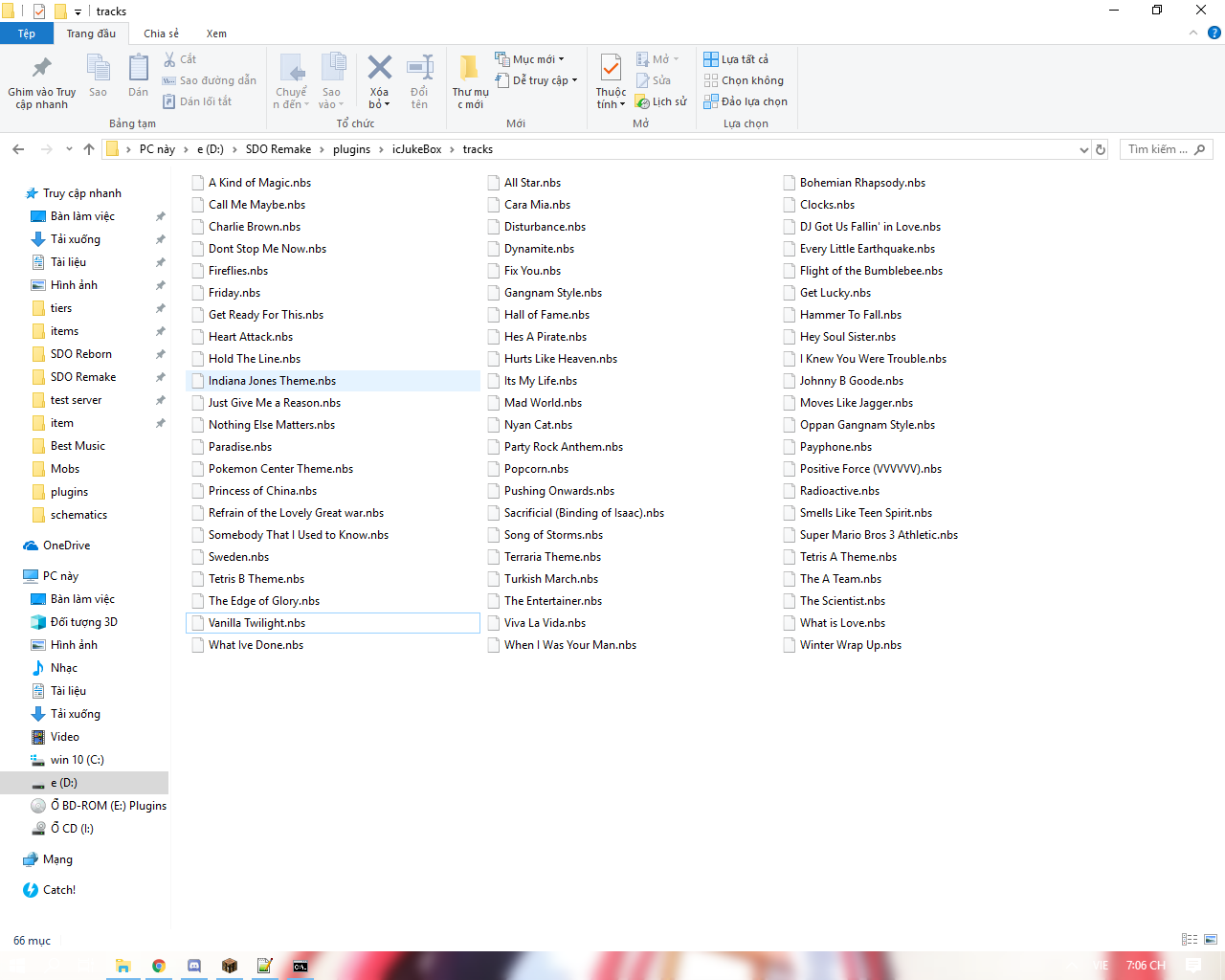
Task: Navigate to icJukeBox breadcrumb
Action: click(417, 149)
